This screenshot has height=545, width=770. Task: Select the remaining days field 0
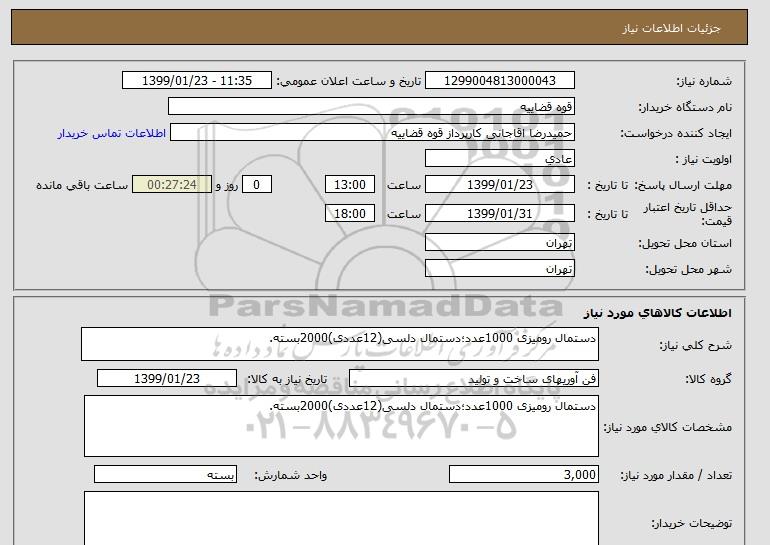pos(256,185)
